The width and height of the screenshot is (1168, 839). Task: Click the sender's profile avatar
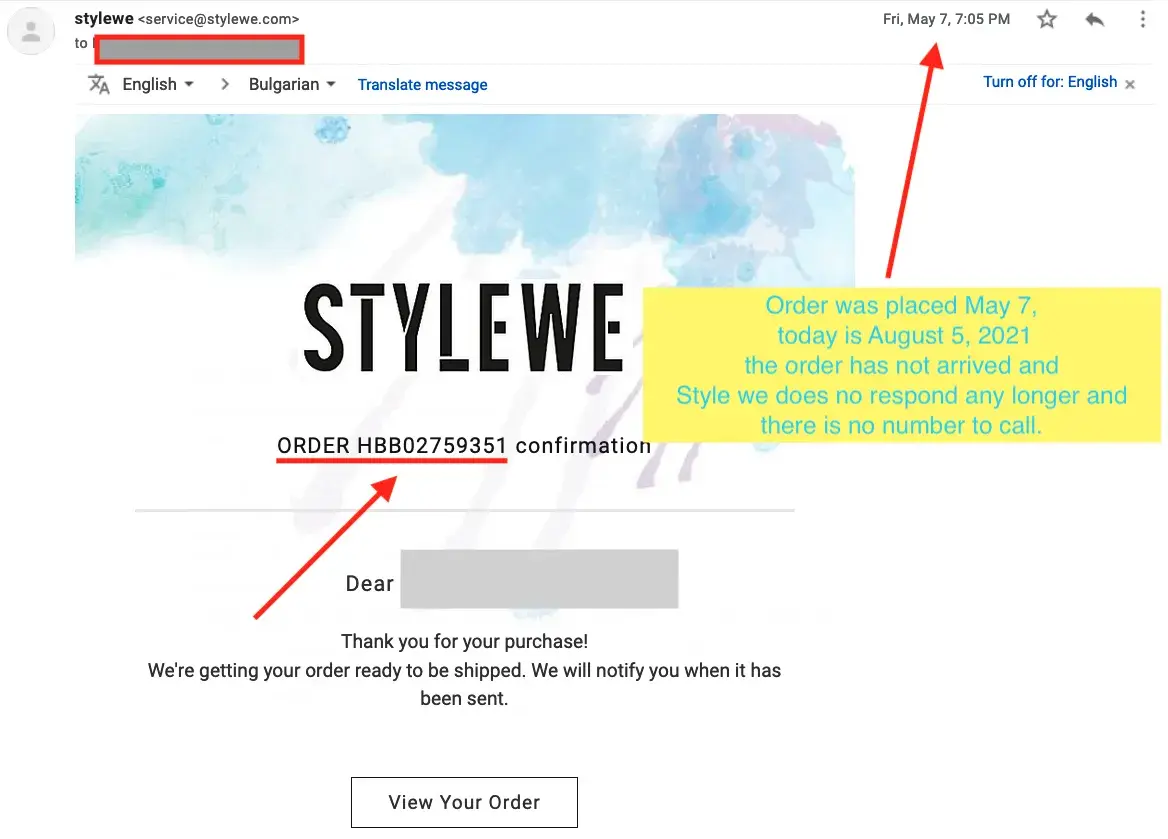(x=31, y=31)
